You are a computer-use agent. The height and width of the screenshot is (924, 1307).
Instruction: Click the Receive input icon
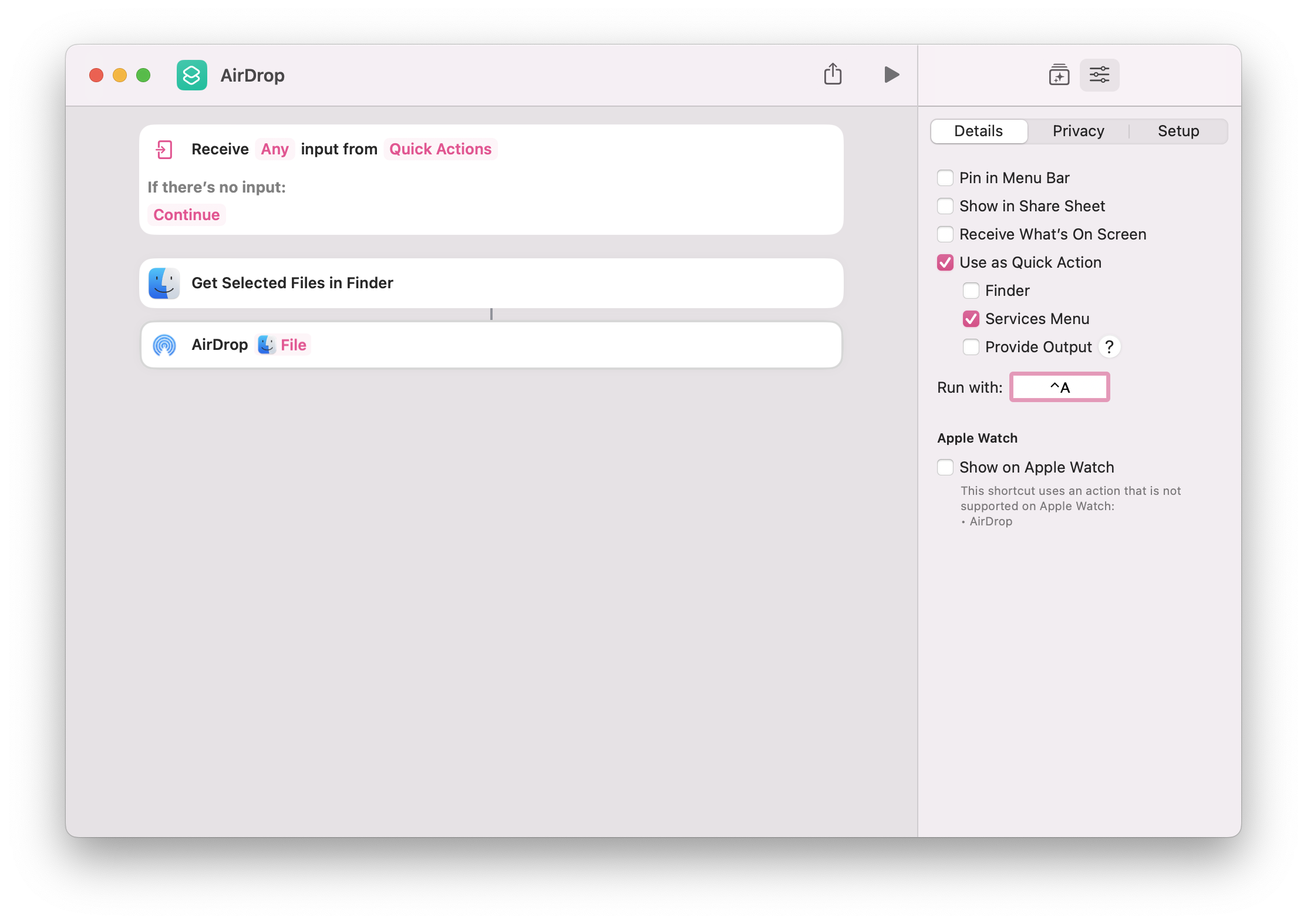(x=164, y=149)
